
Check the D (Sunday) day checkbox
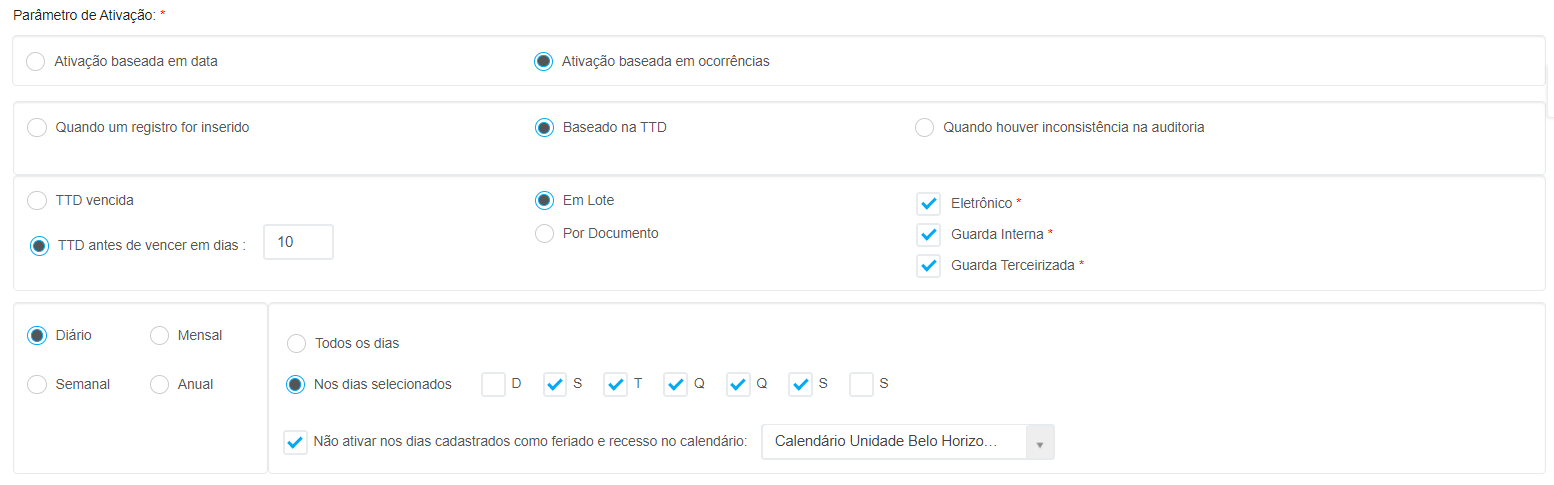[x=493, y=384]
